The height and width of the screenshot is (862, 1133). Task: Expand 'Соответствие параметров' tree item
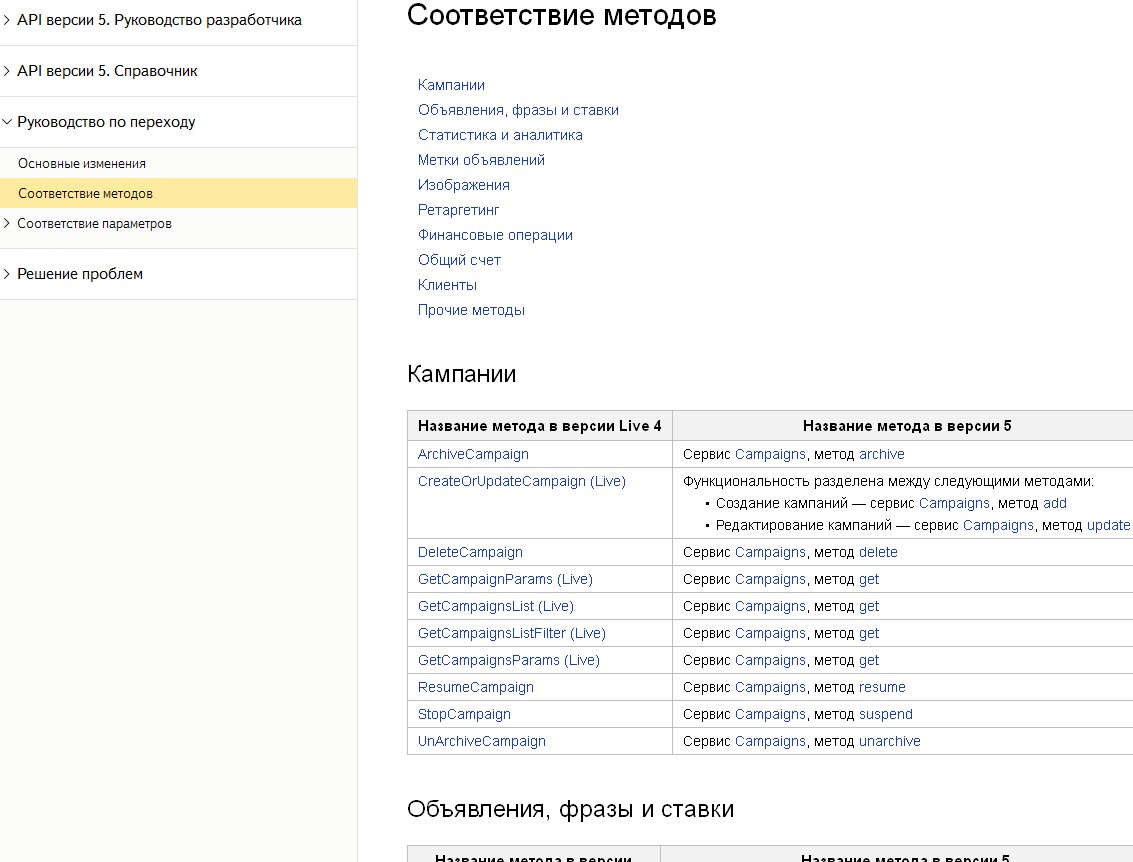coord(8,224)
